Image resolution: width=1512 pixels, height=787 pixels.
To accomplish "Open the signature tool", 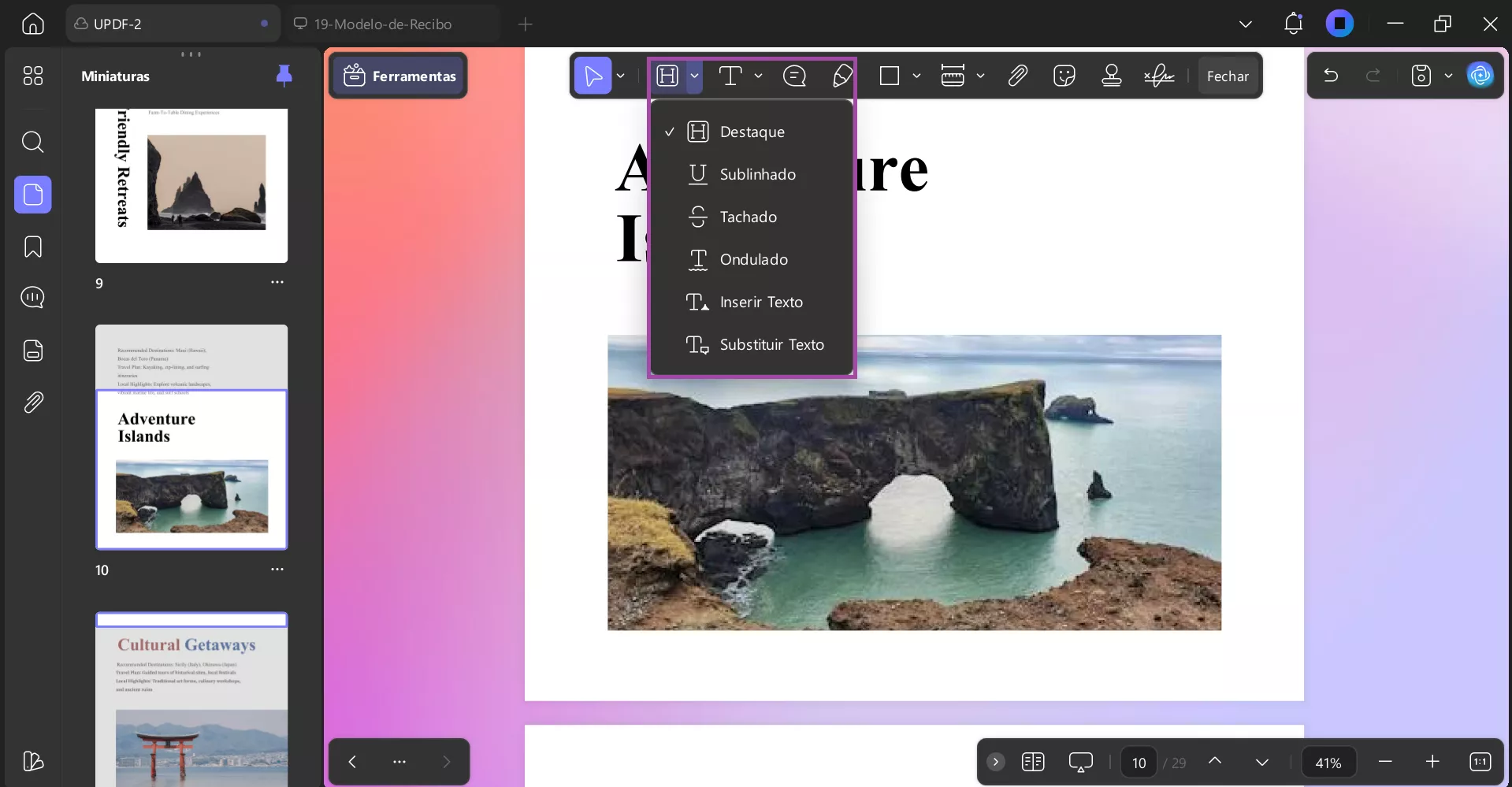I will (1158, 76).
